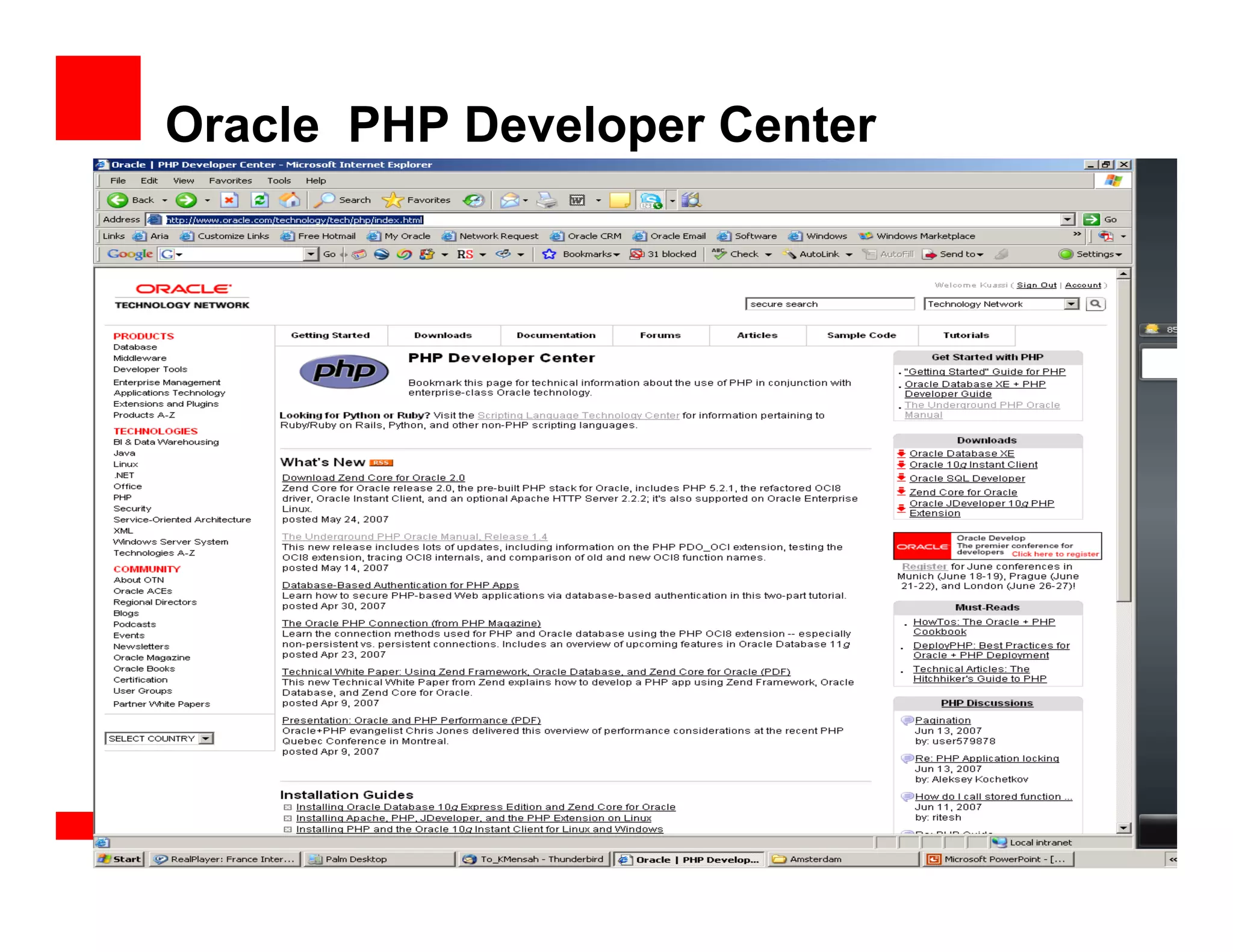Switch to Microsoft PowerPoint taskbar button
Screen dimensions: 1233x952
(x=999, y=859)
